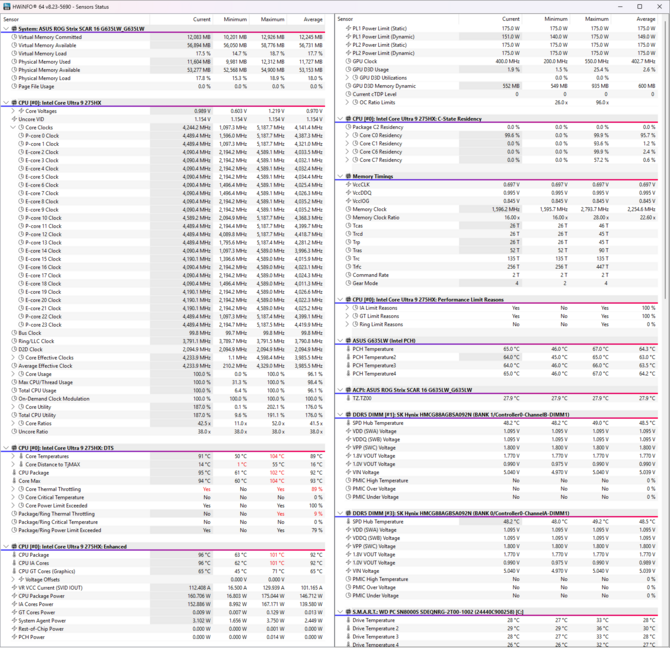Viewport: 670px width, 648px height.
Task: Click the clock icon beside Memory Clock
Action: [348, 209]
